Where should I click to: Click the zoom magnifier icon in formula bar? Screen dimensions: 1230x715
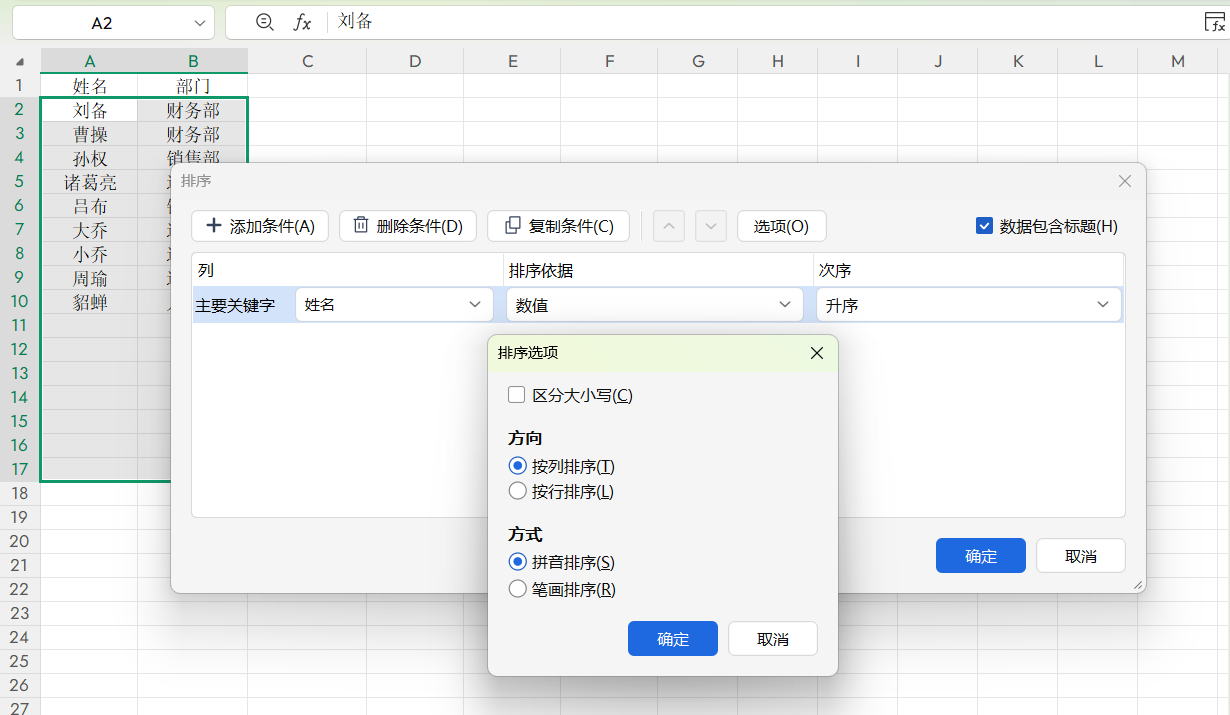pyautogui.click(x=264, y=22)
